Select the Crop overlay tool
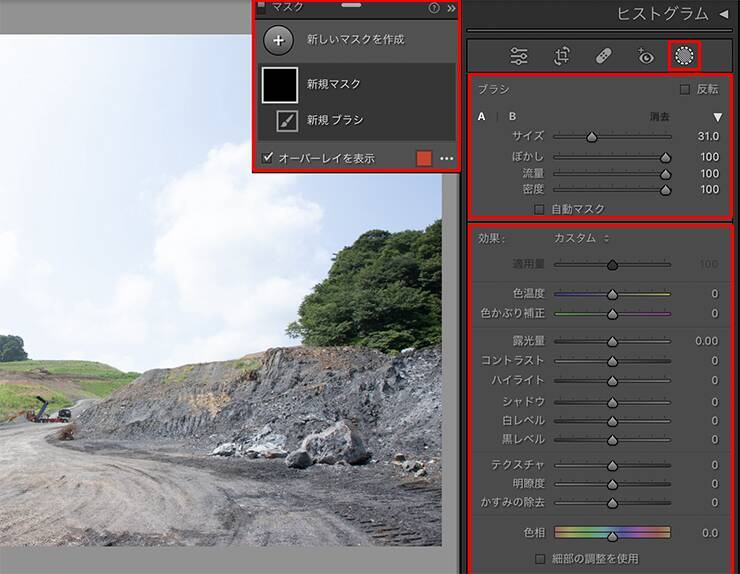 click(562, 56)
